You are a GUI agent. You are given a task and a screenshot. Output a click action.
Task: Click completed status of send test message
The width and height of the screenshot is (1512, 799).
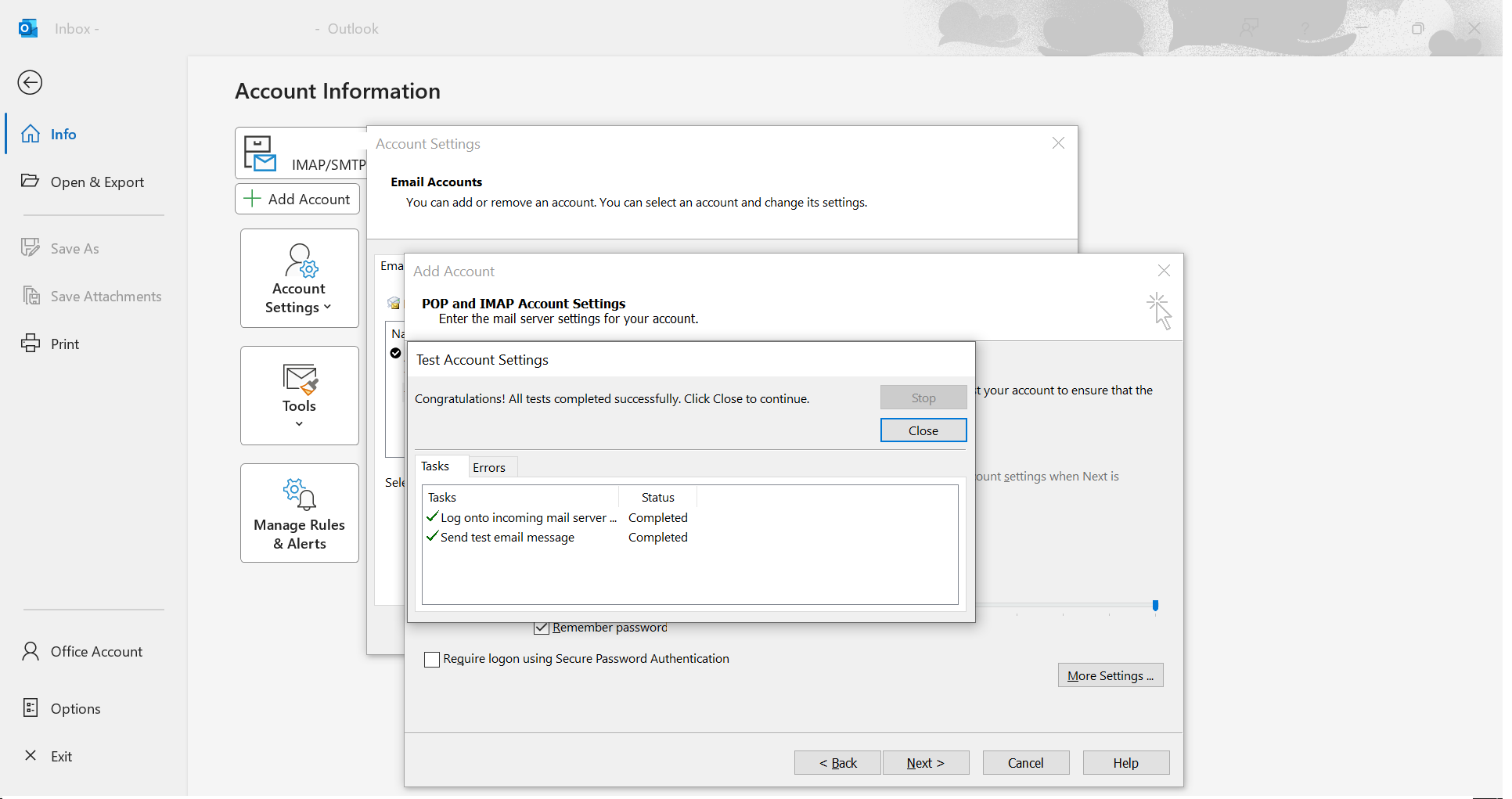[x=657, y=537]
